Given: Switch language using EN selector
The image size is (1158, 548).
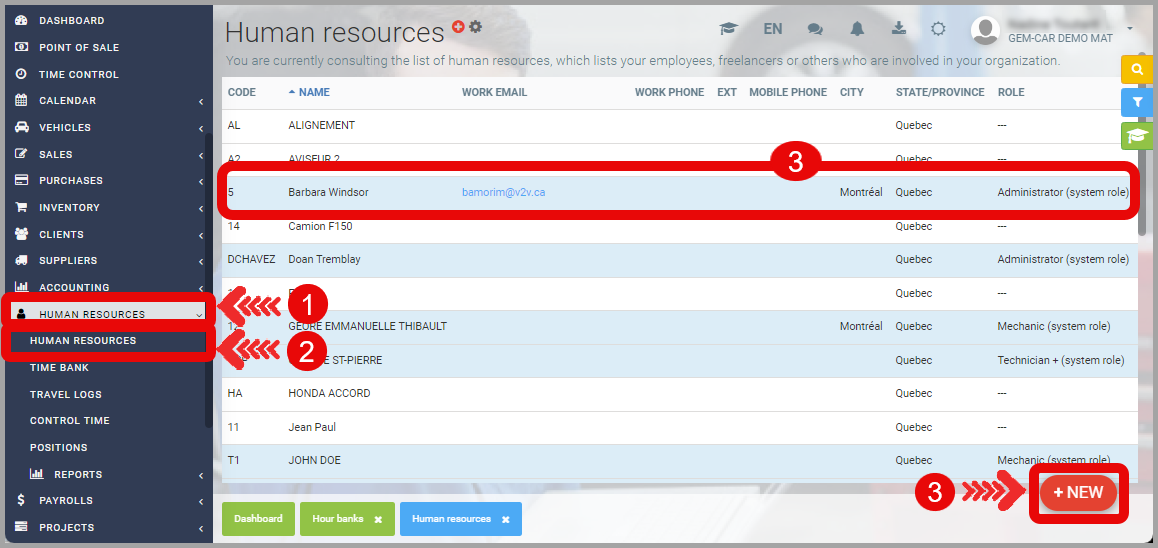Looking at the screenshot, I should coord(772,29).
